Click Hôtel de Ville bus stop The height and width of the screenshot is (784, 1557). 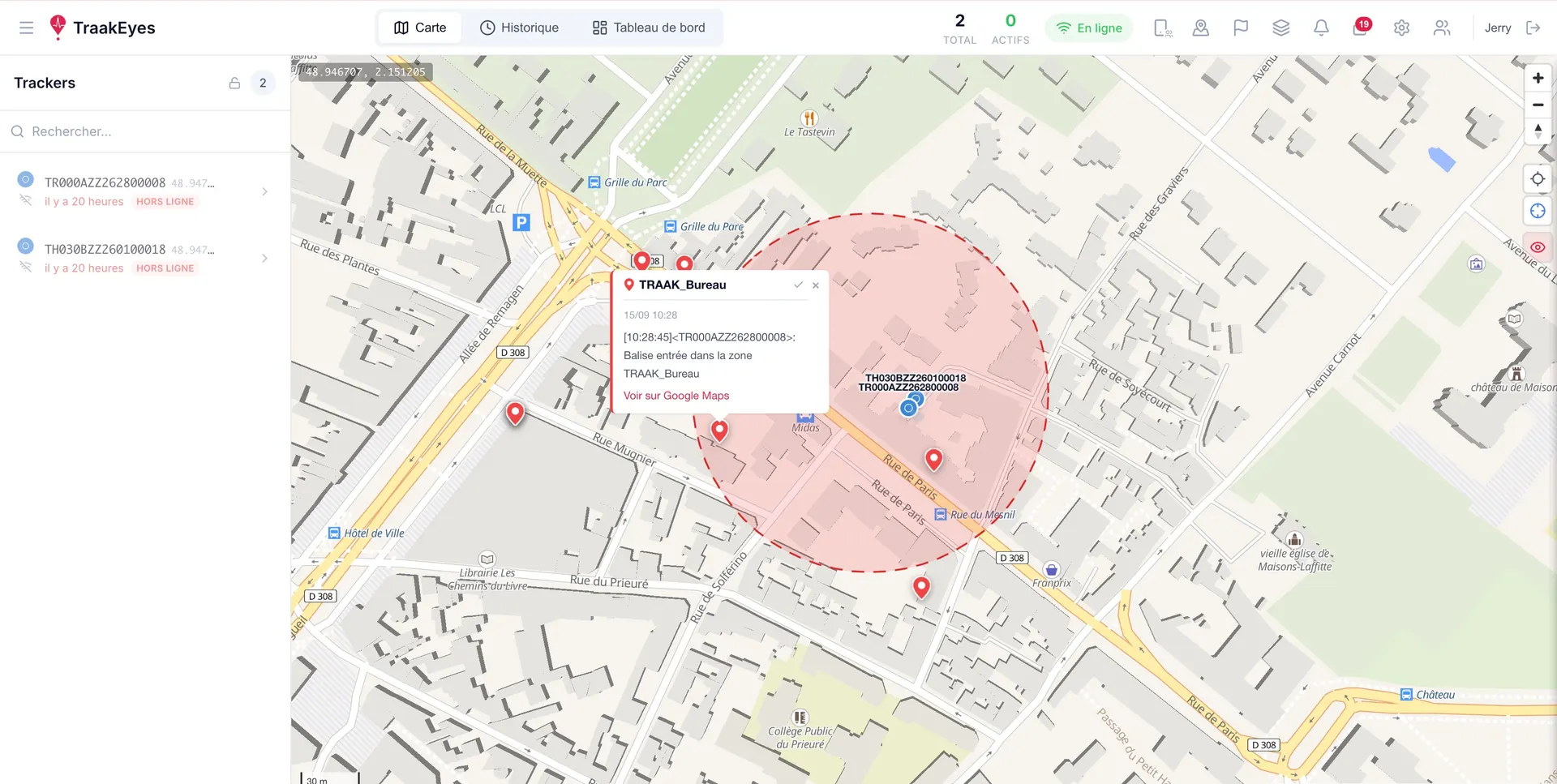(x=333, y=533)
